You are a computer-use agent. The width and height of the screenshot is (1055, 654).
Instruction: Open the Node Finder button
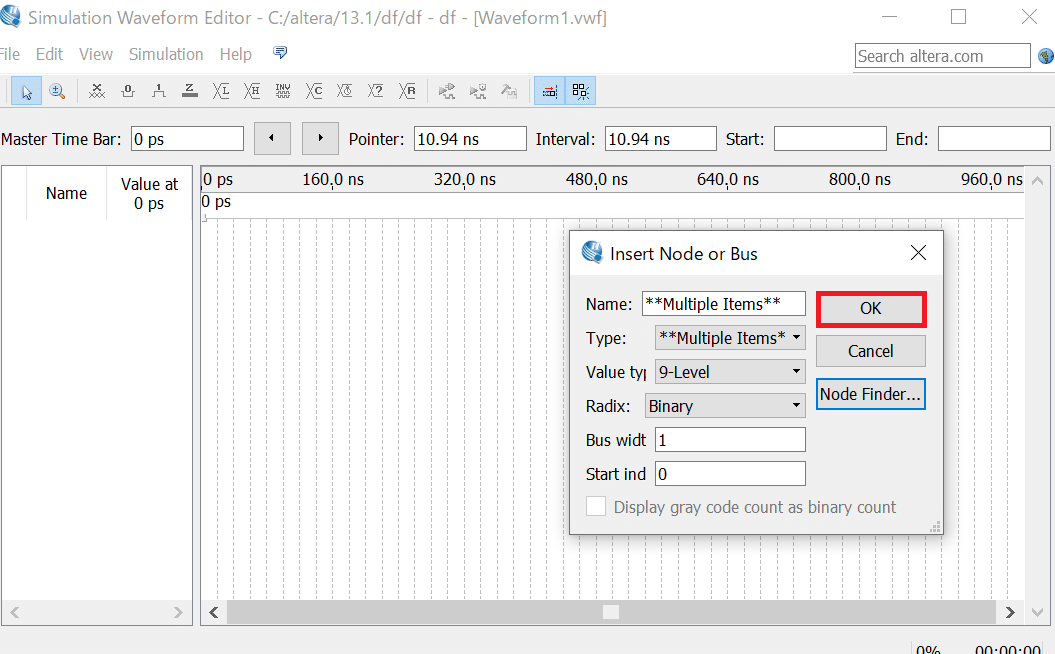pos(871,394)
